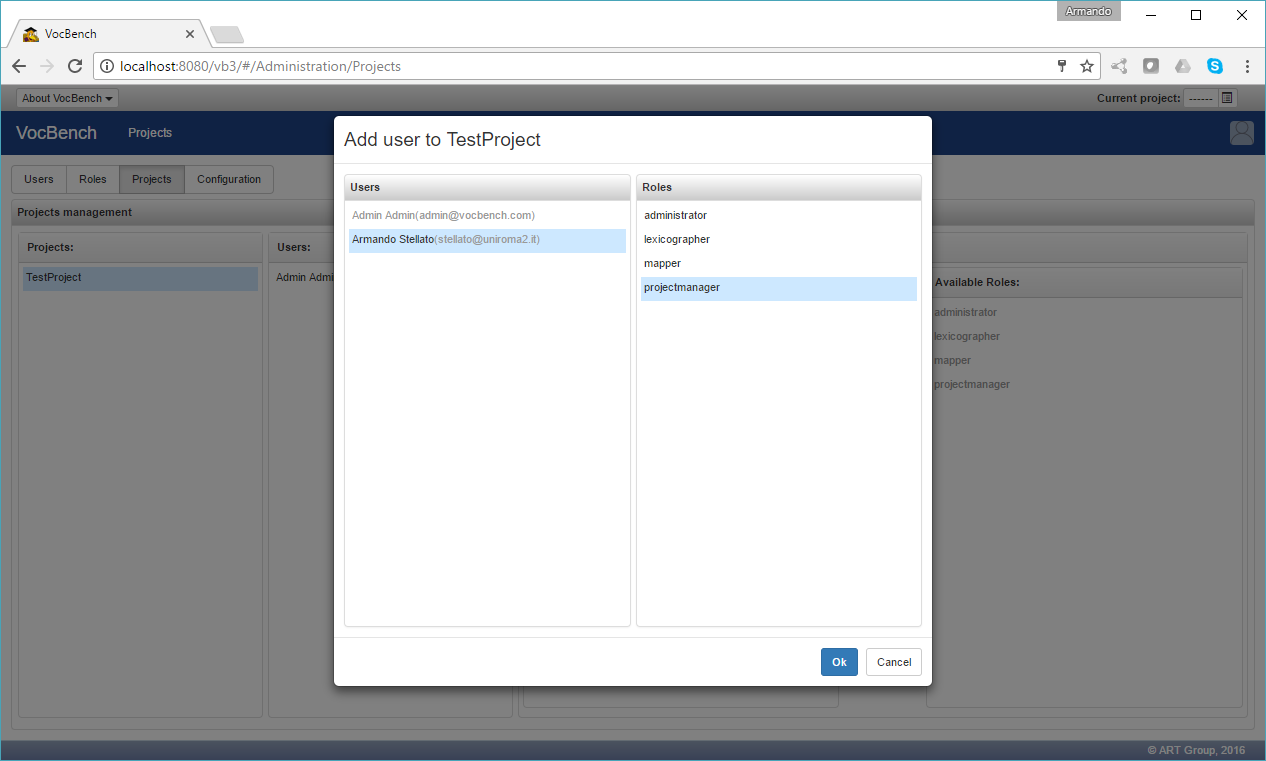Switch to the Projects tab

152,180
